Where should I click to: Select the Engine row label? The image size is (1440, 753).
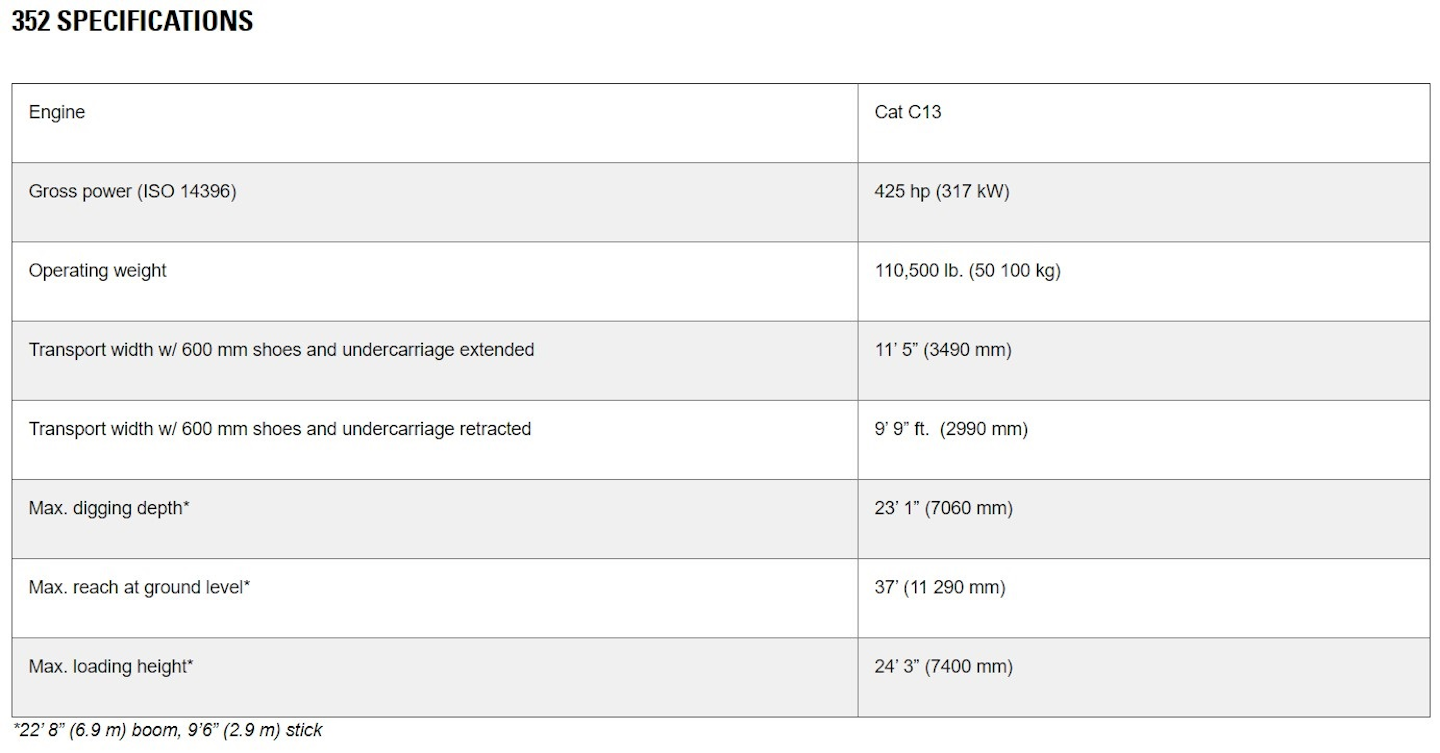(x=57, y=112)
